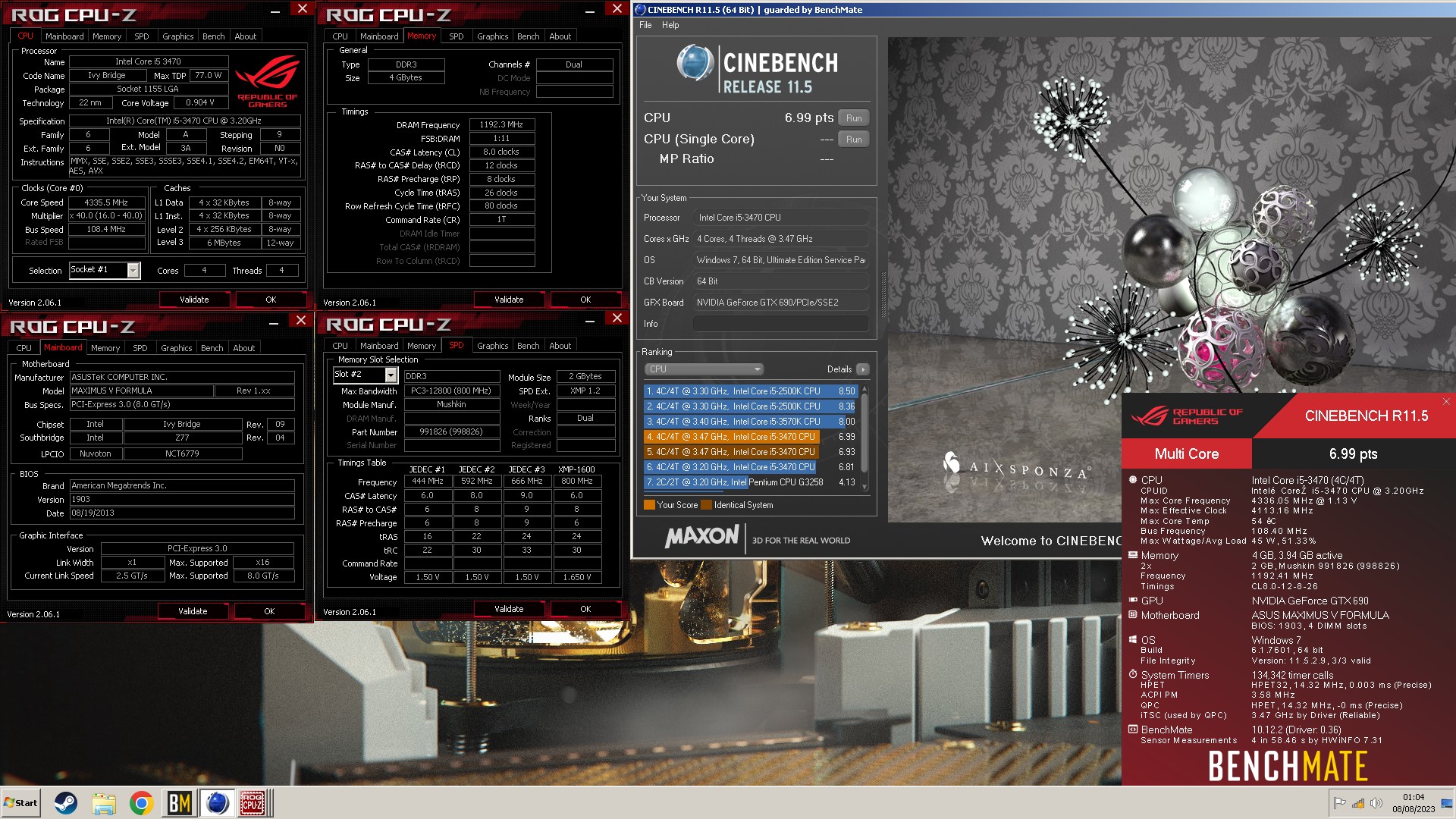Click the GFX Board field GeForce GTX 690
The image size is (1456, 819).
[781, 303]
